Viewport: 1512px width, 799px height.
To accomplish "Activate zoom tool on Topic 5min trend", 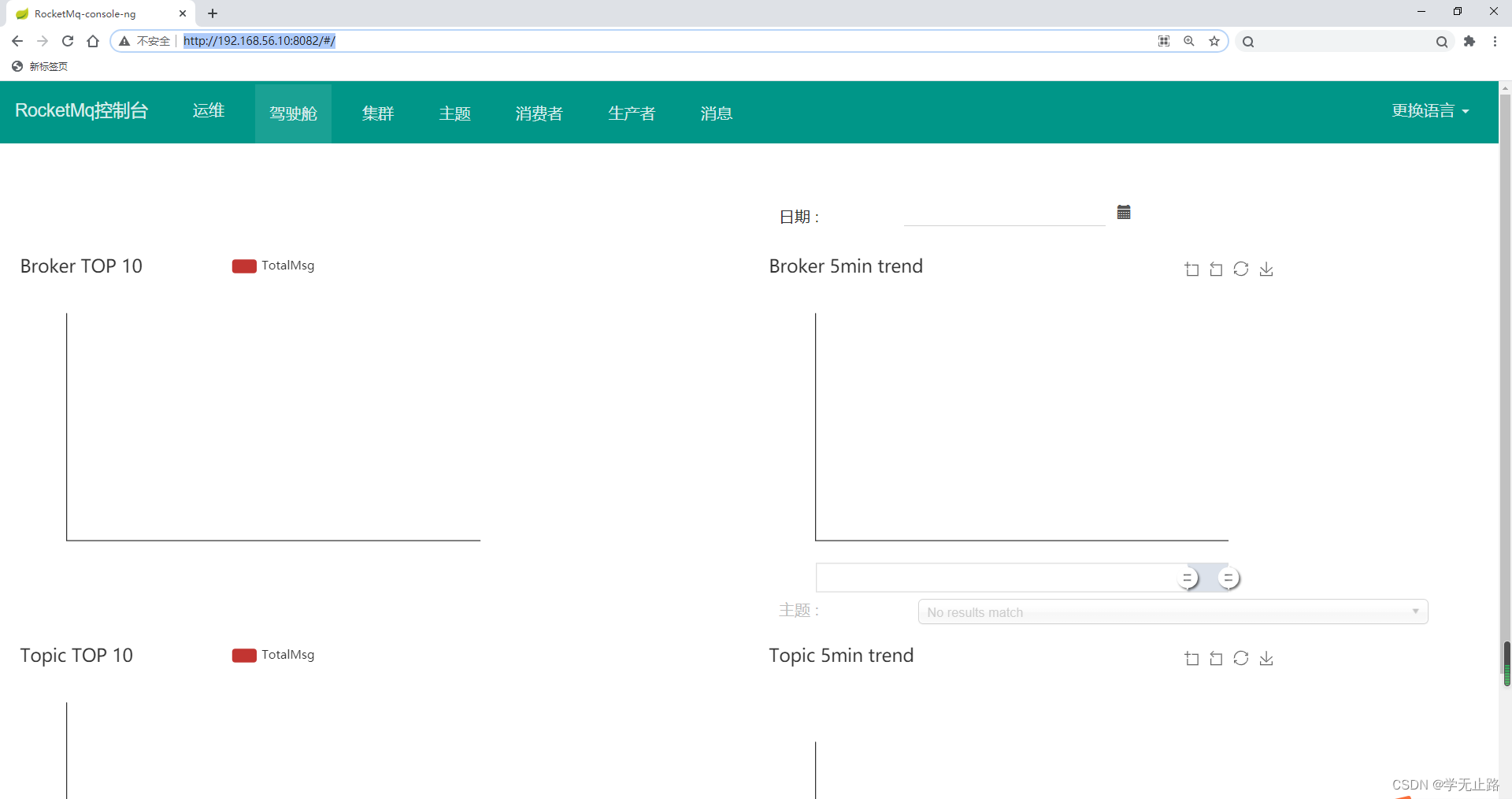I will point(1191,659).
